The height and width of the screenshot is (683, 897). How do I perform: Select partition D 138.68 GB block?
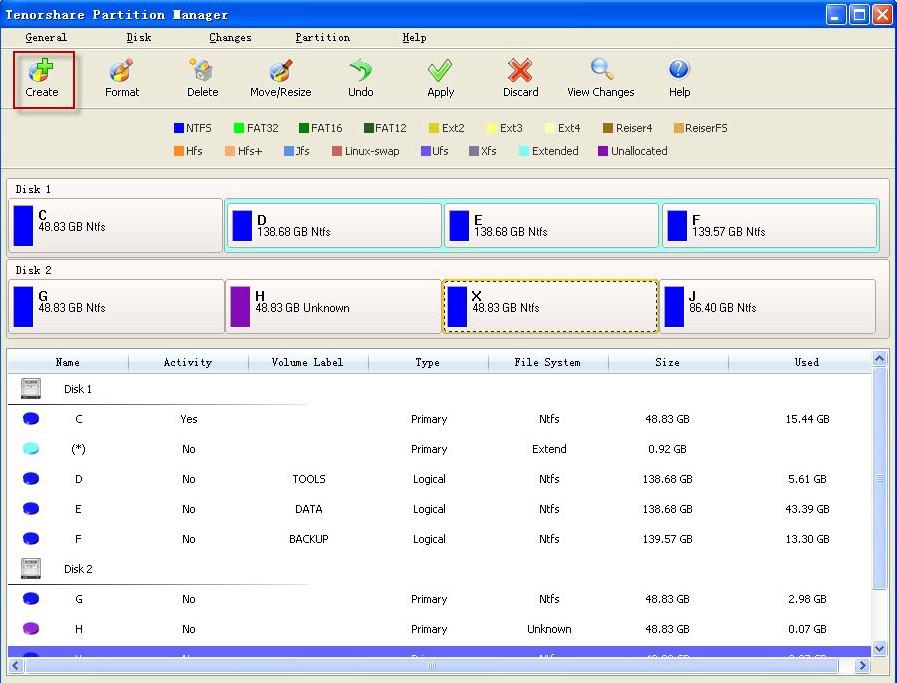334,226
